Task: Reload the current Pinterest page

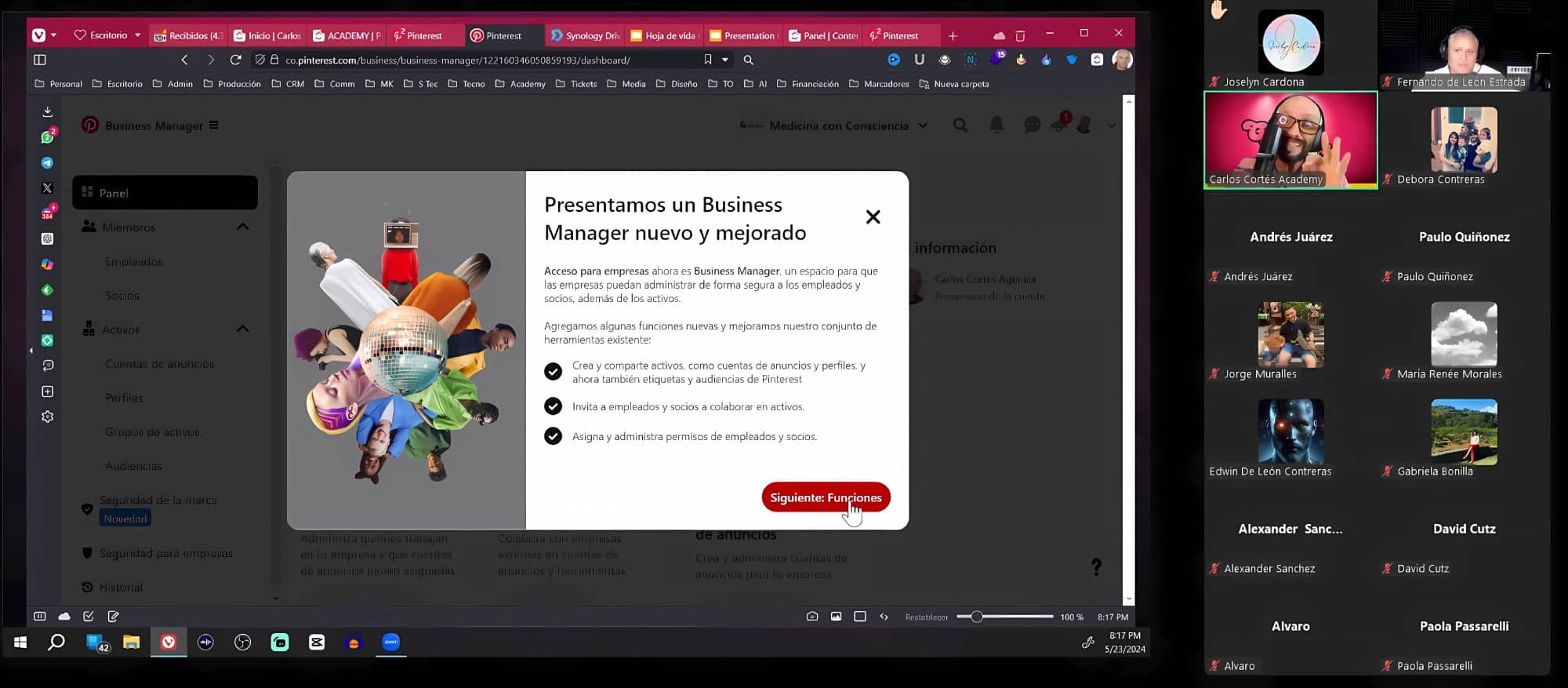Action: click(235, 60)
